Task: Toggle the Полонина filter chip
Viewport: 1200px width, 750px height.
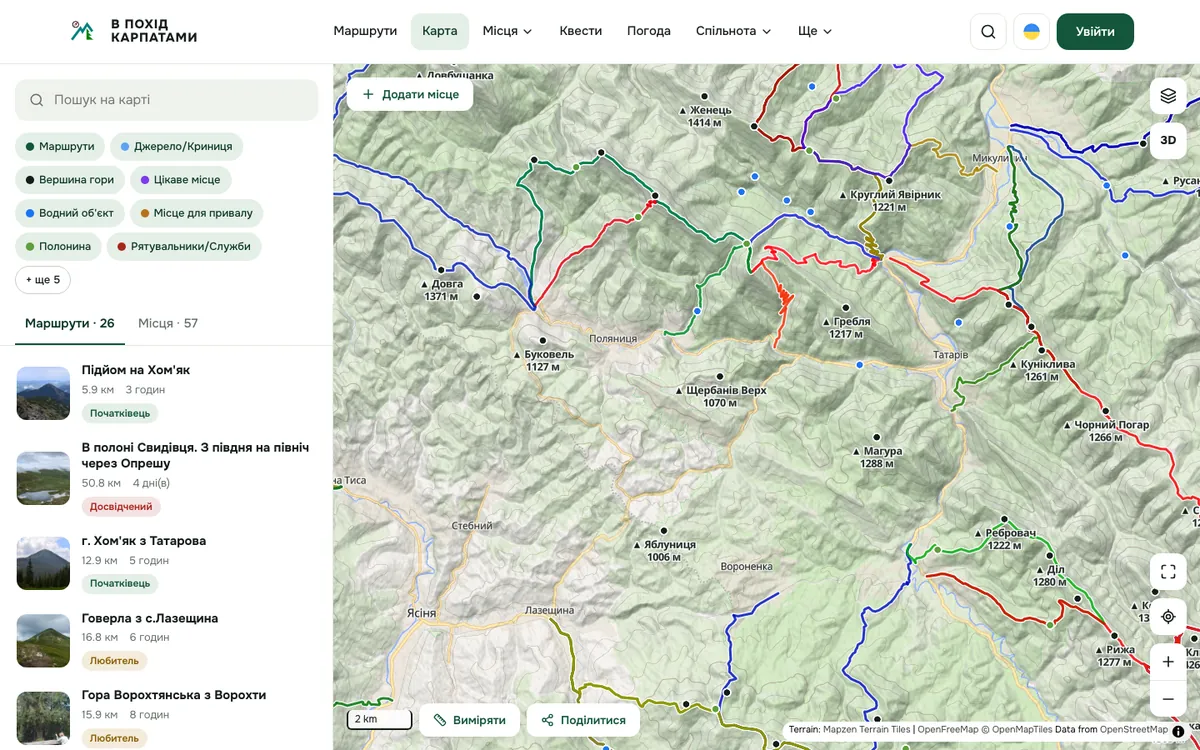Action: [58, 246]
